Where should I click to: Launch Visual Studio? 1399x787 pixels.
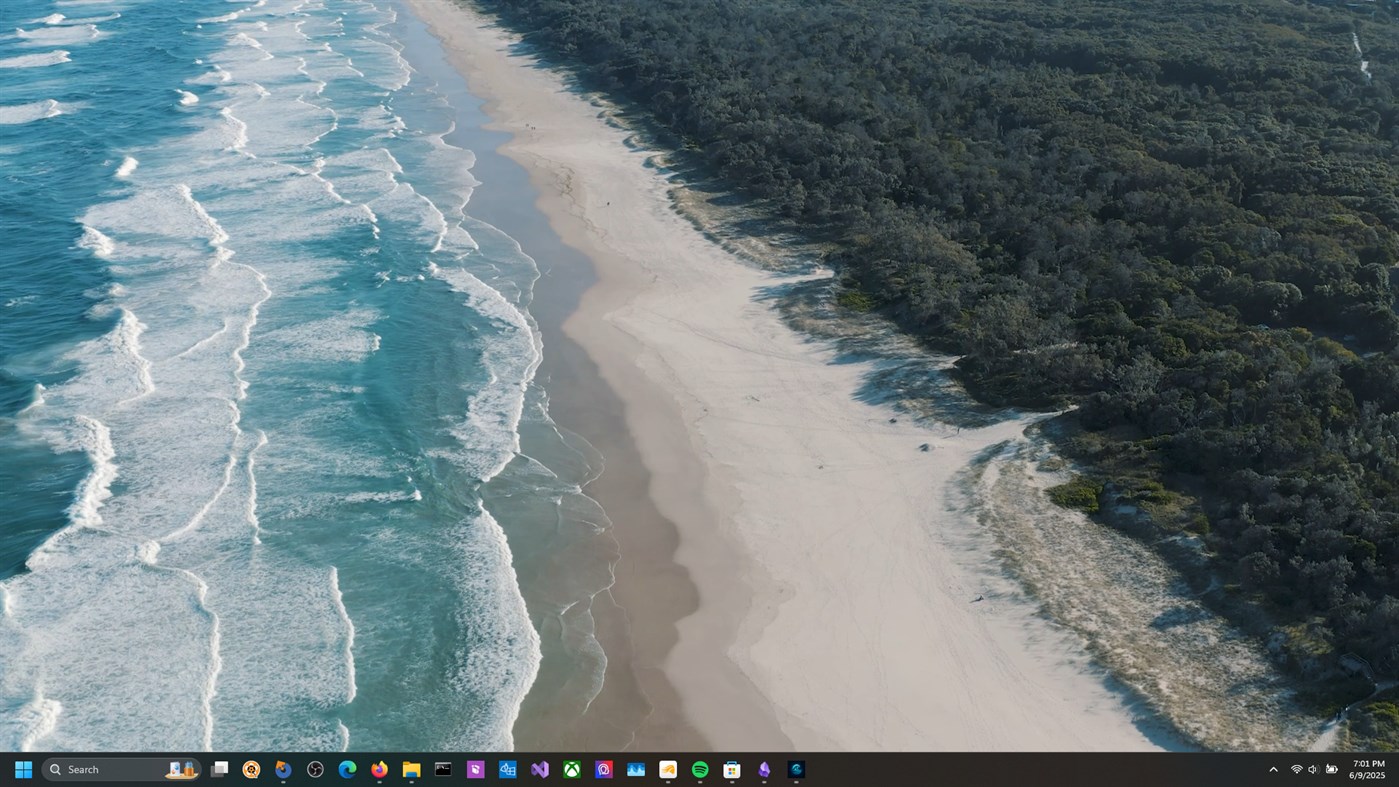[540, 769]
